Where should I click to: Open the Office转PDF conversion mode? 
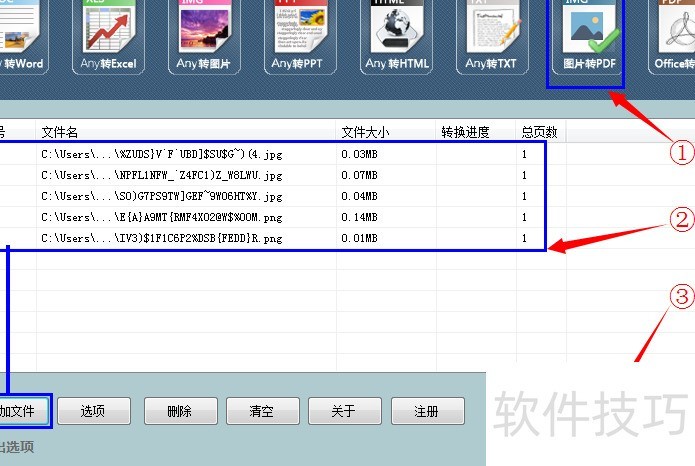674,37
